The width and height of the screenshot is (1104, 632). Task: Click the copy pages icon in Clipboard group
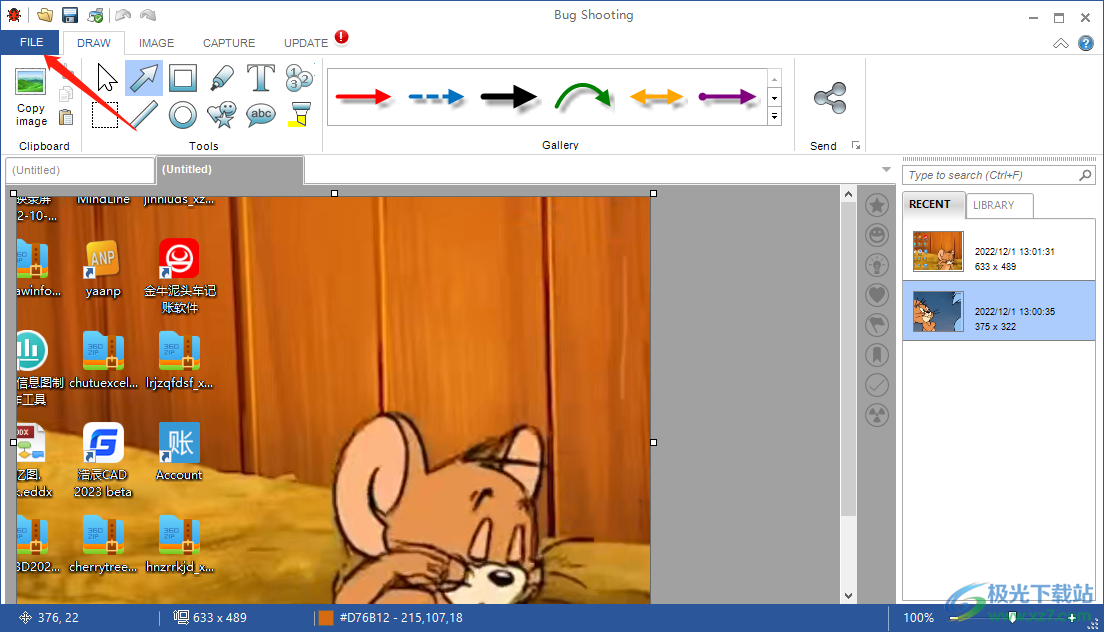[65, 94]
